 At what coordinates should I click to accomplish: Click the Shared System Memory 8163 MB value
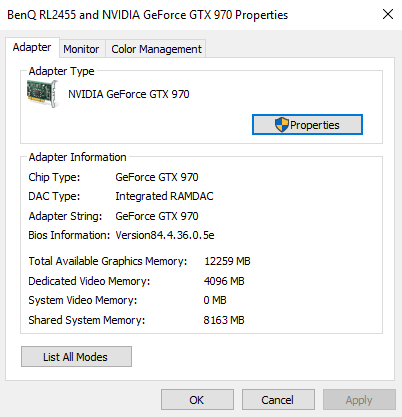[x=224, y=320]
